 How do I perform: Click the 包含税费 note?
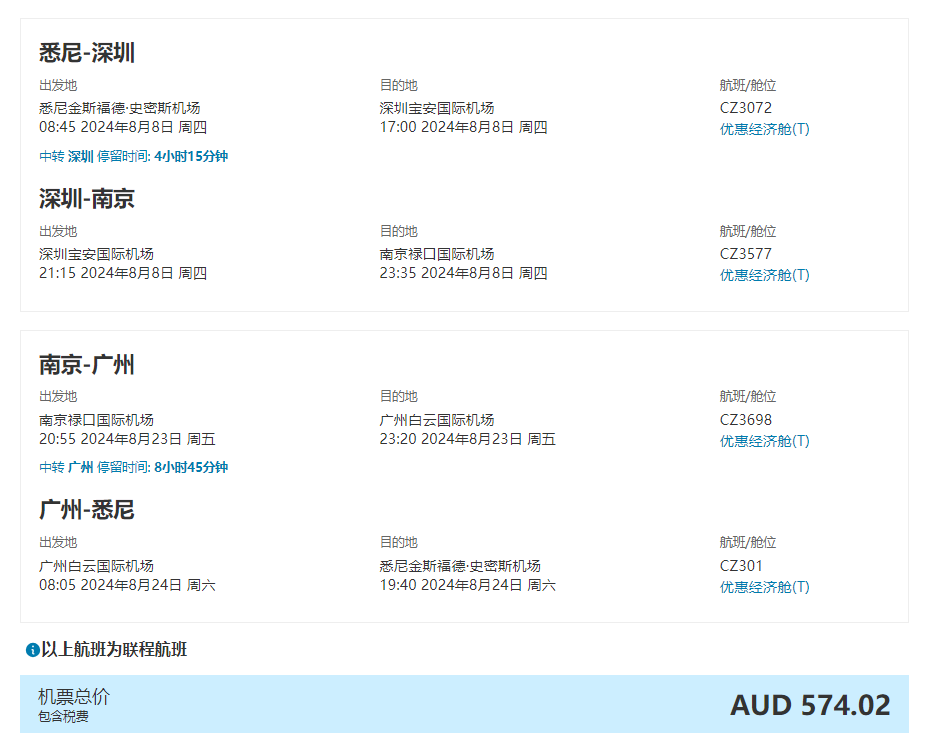click(x=63, y=717)
